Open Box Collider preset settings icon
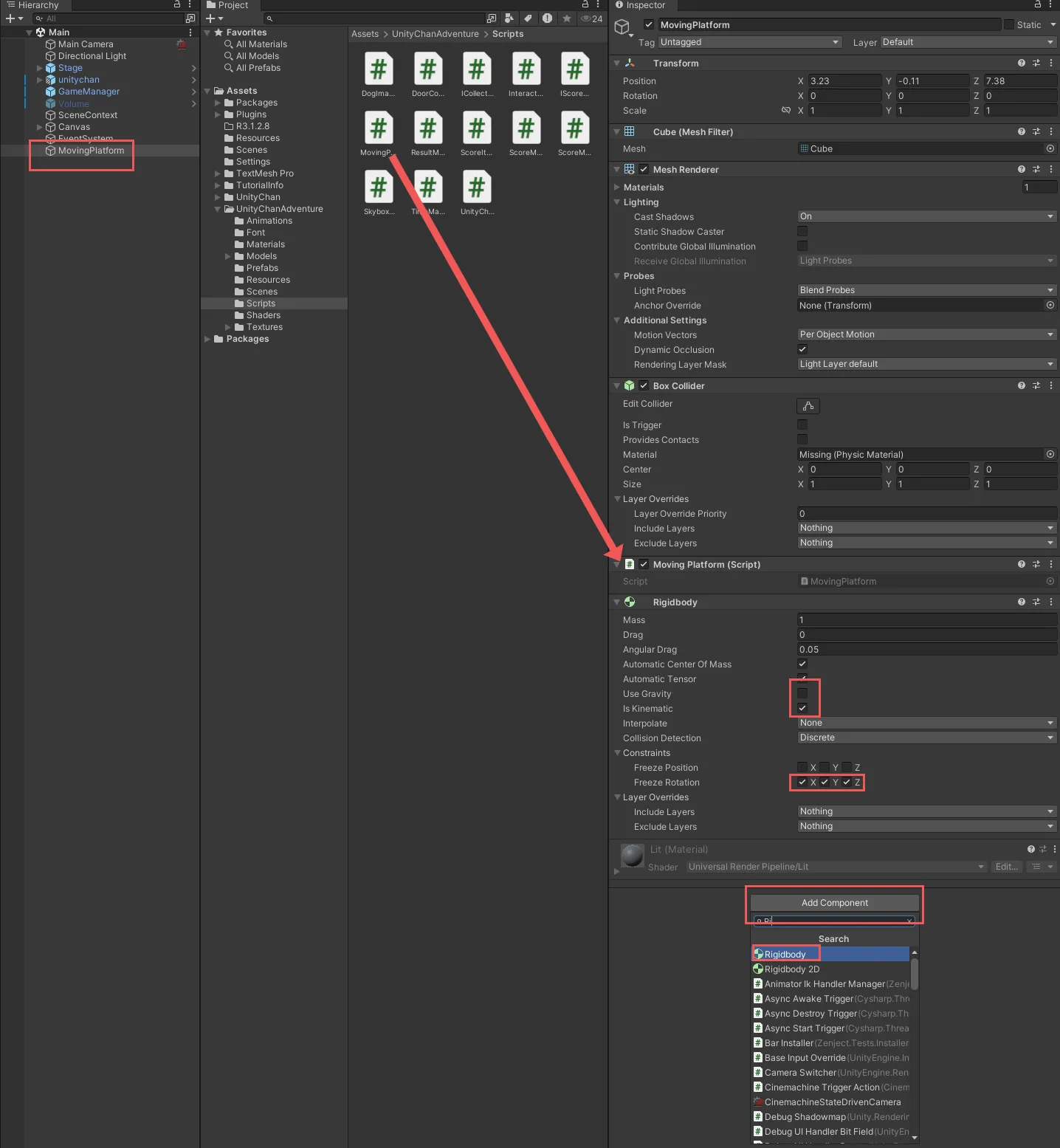 pos(1036,386)
